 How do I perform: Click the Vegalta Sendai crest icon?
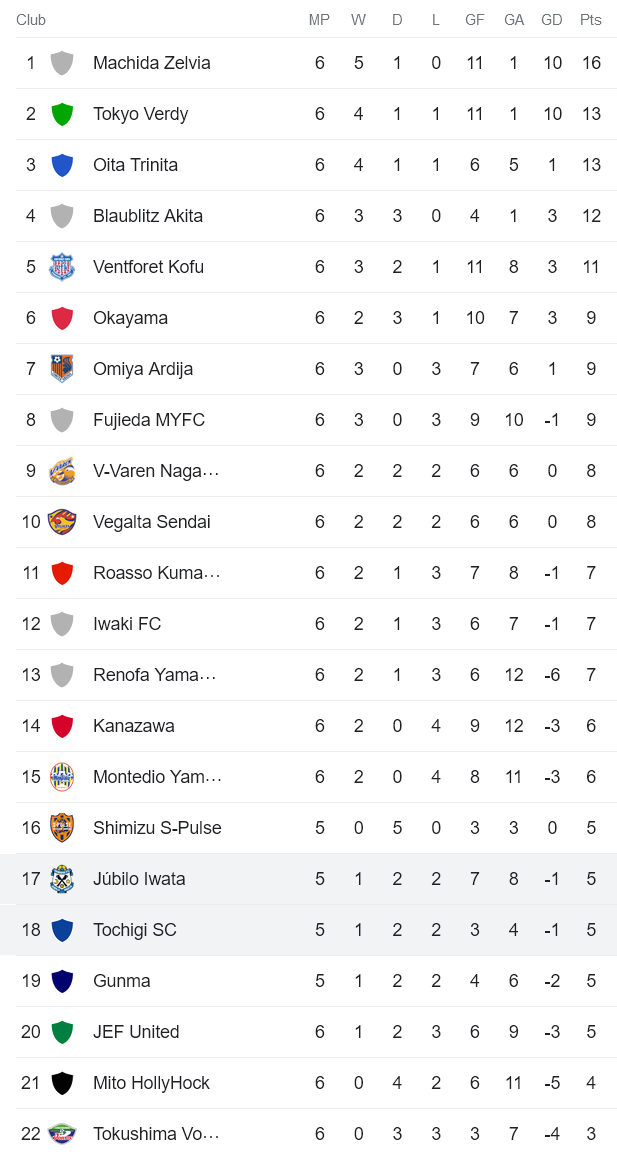[62, 521]
